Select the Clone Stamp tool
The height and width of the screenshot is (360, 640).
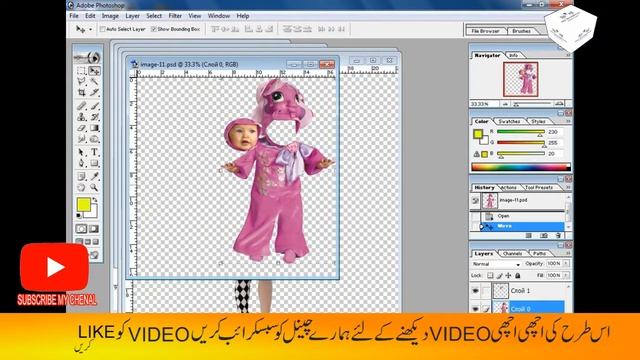point(82,117)
